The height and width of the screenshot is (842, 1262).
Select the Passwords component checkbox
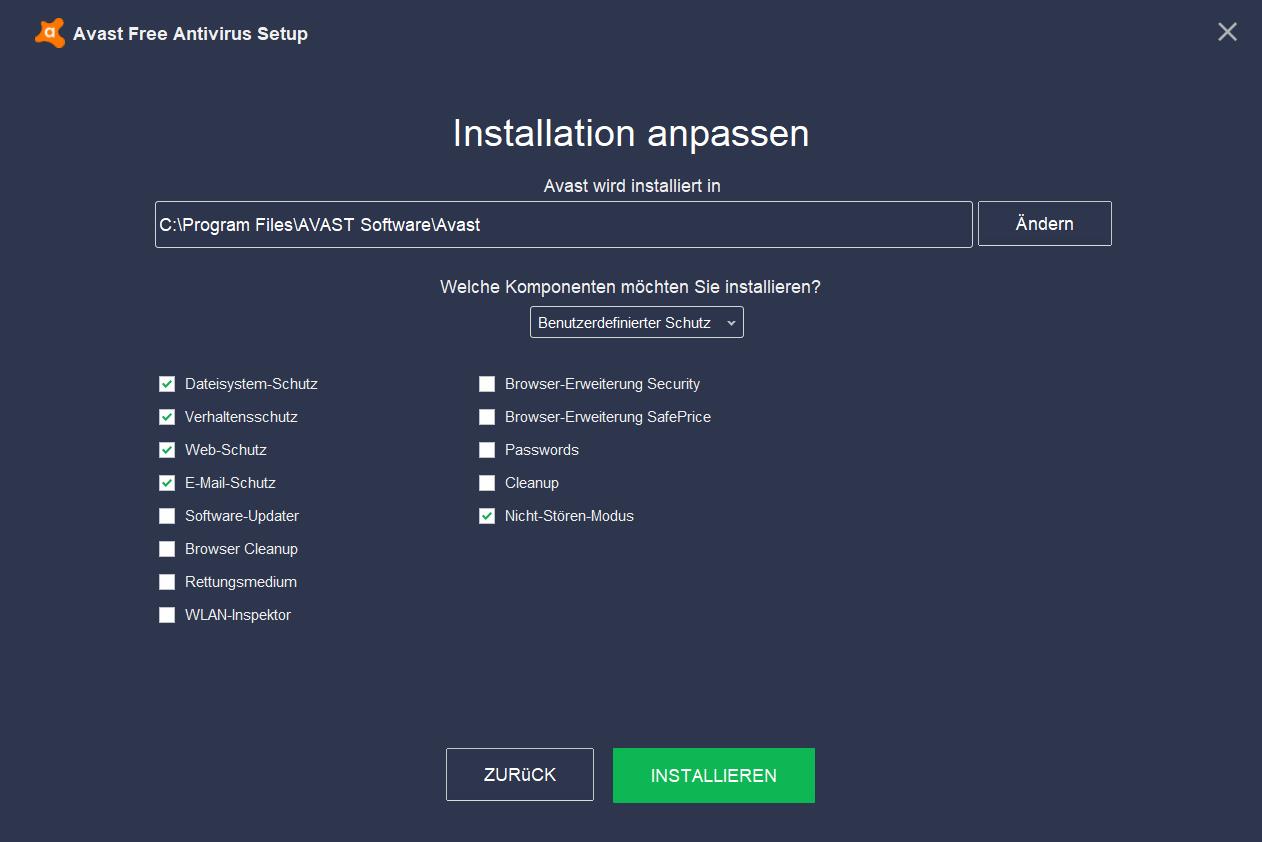(x=487, y=450)
